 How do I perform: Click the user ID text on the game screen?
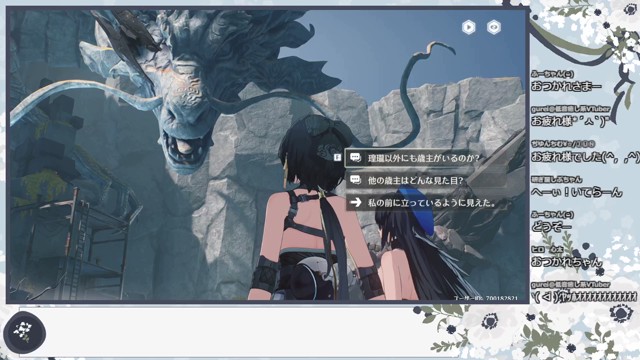[x=486, y=299]
